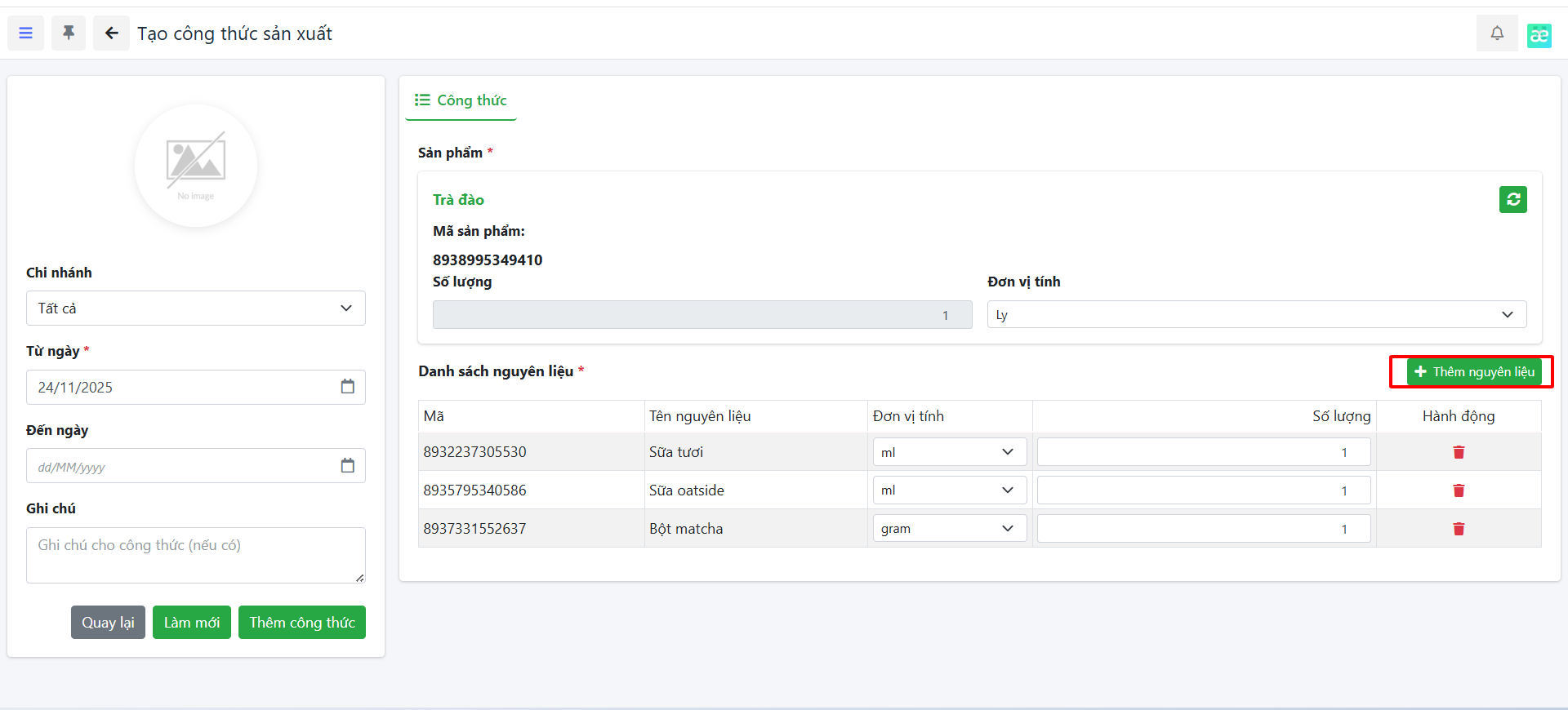Image resolution: width=1568 pixels, height=710 pixels.
Task: Open unit dropdown for Sữa tươi
Action: [x=948, y=452]
